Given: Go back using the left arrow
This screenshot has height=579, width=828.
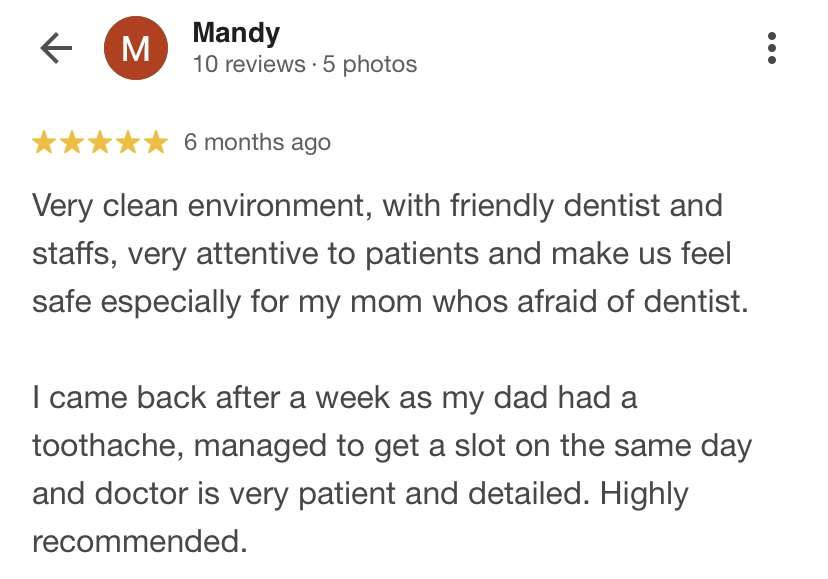Looking at the screenshot, I should pos(57,49).
